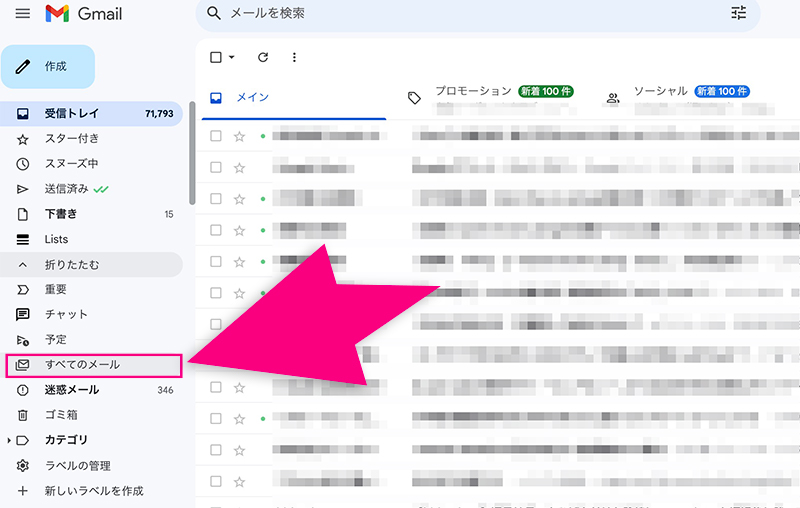
Task: Toggle the select-all checkbox in toolbar
Action: pos(216,58)
